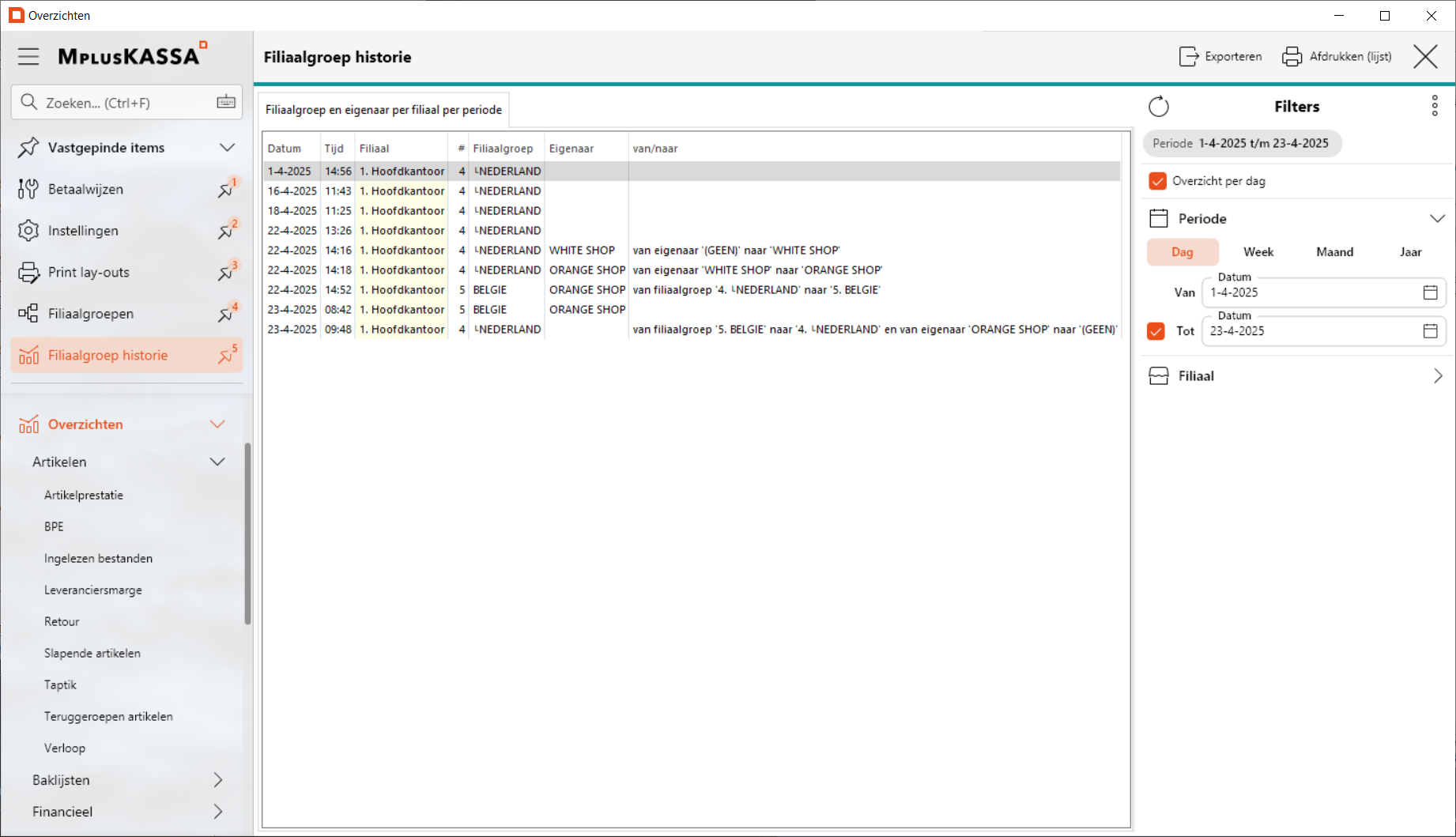Open Slapende artikelen overview

coord(92,653)
